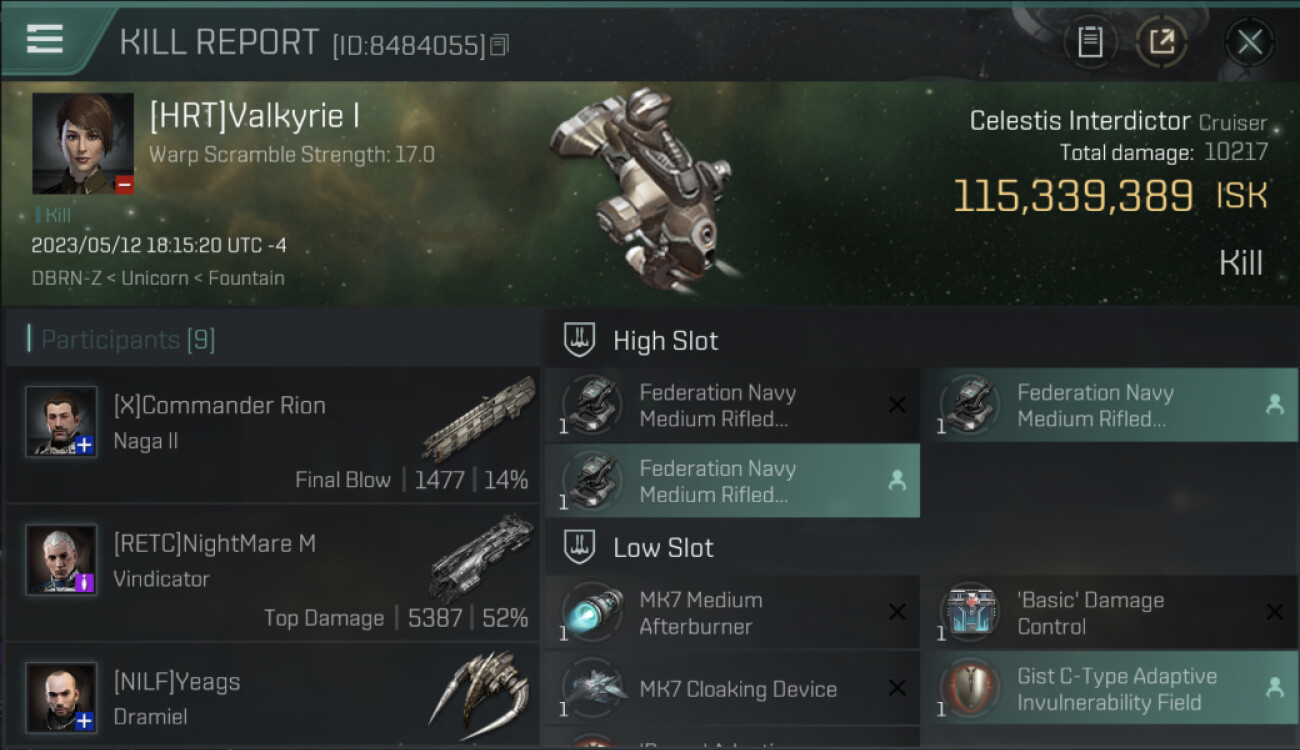Click the share export icon
1300x750 pixels.
pos(1161,42)
